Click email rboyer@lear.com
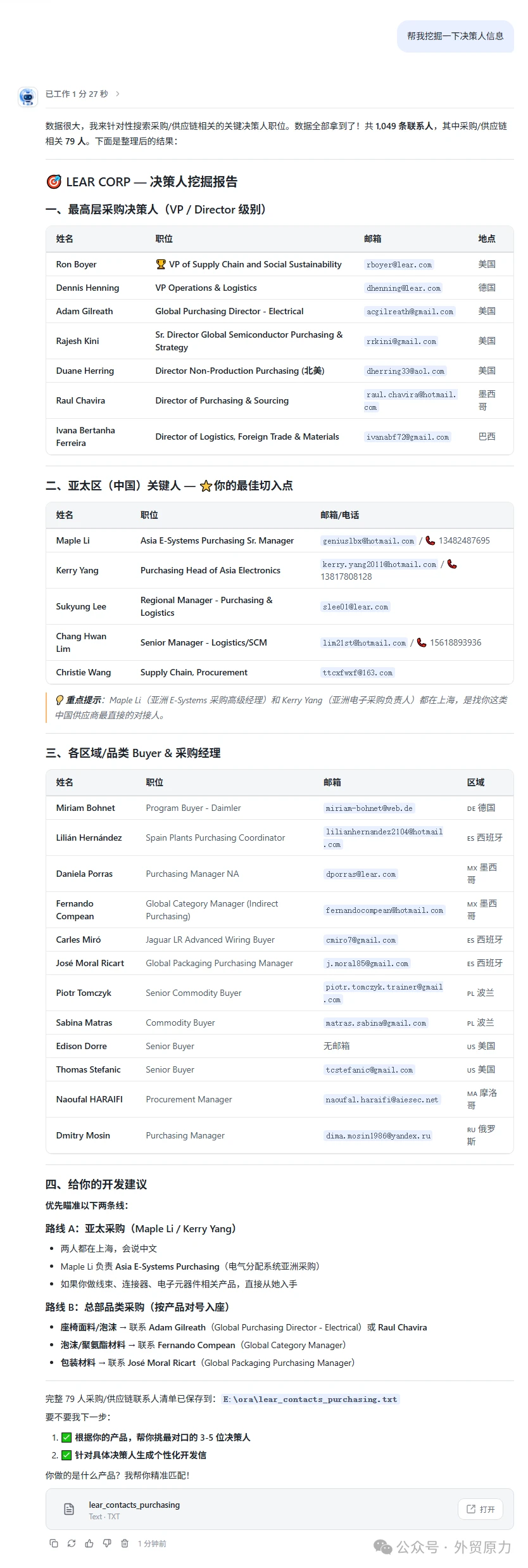 [x=399, y=265]
